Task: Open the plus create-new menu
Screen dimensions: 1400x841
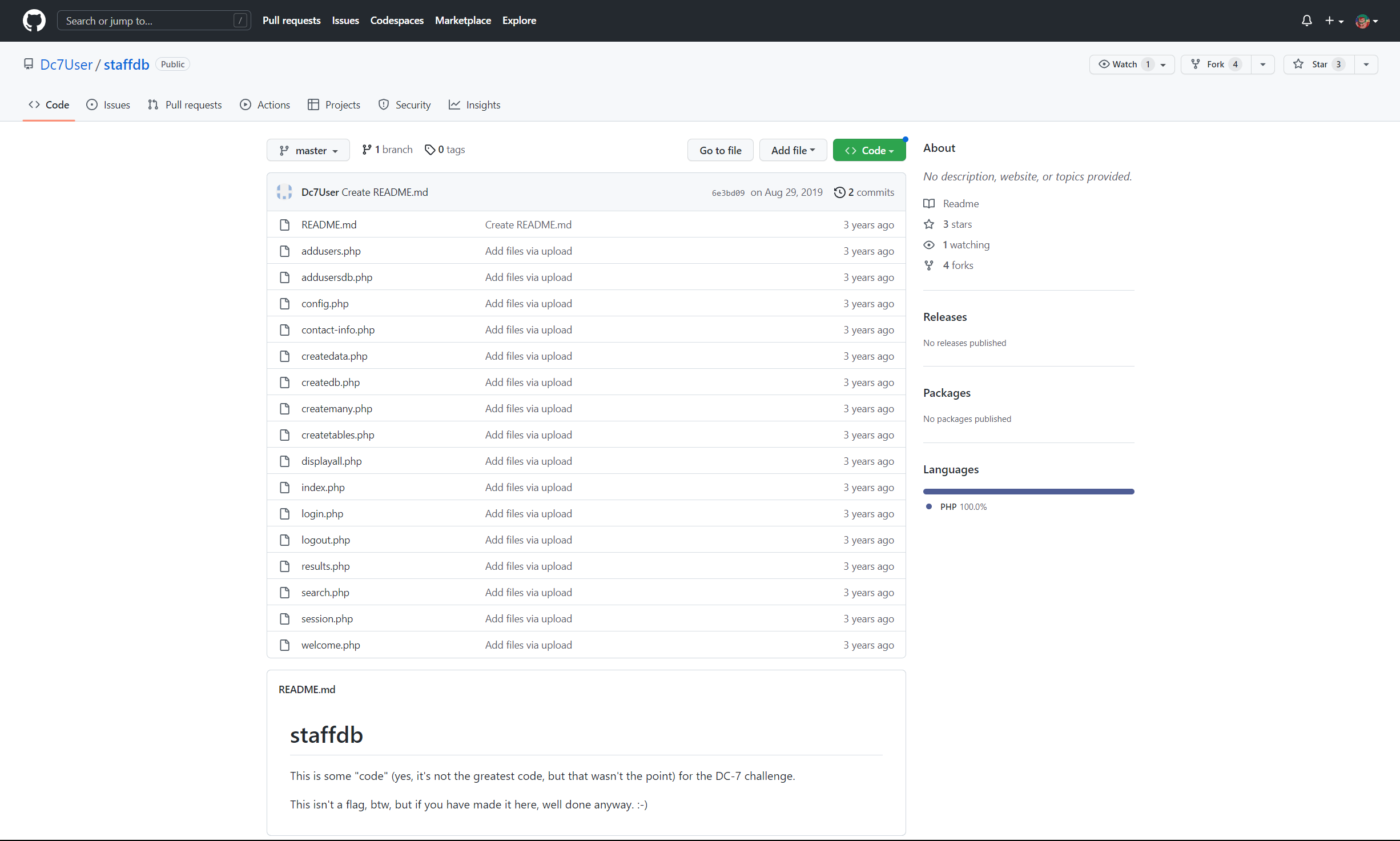Action: (1334, 21)
